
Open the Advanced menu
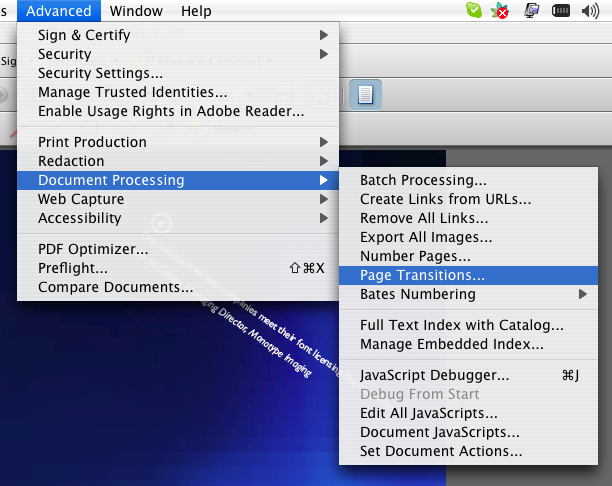59,11
